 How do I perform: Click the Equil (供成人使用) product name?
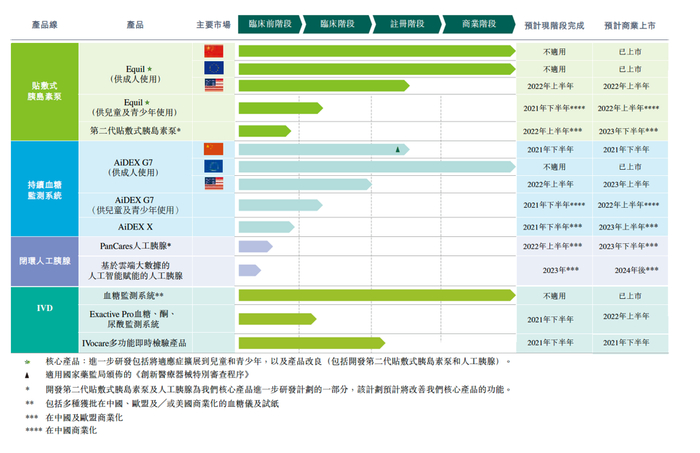[135, 74]
